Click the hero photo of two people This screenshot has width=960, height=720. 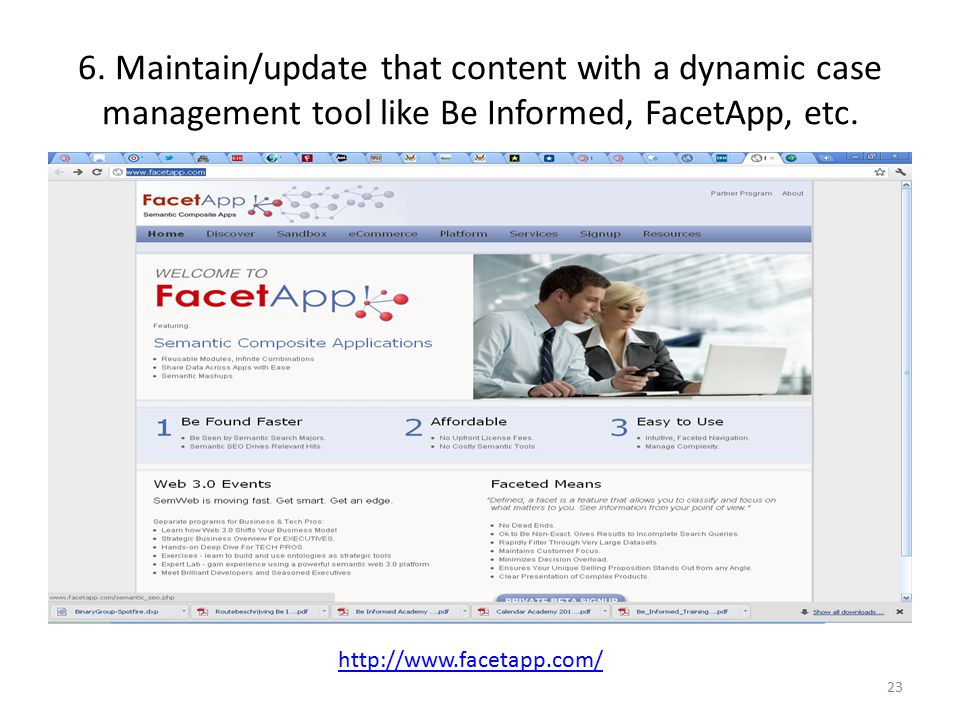(642, 326)
